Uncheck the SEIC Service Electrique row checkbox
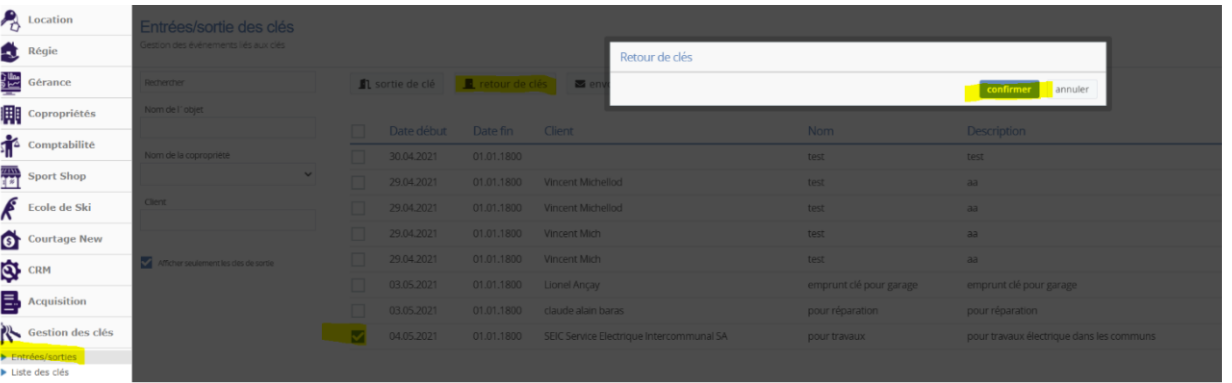This screenshot has height=383, width=1232. tap(358, 336)
